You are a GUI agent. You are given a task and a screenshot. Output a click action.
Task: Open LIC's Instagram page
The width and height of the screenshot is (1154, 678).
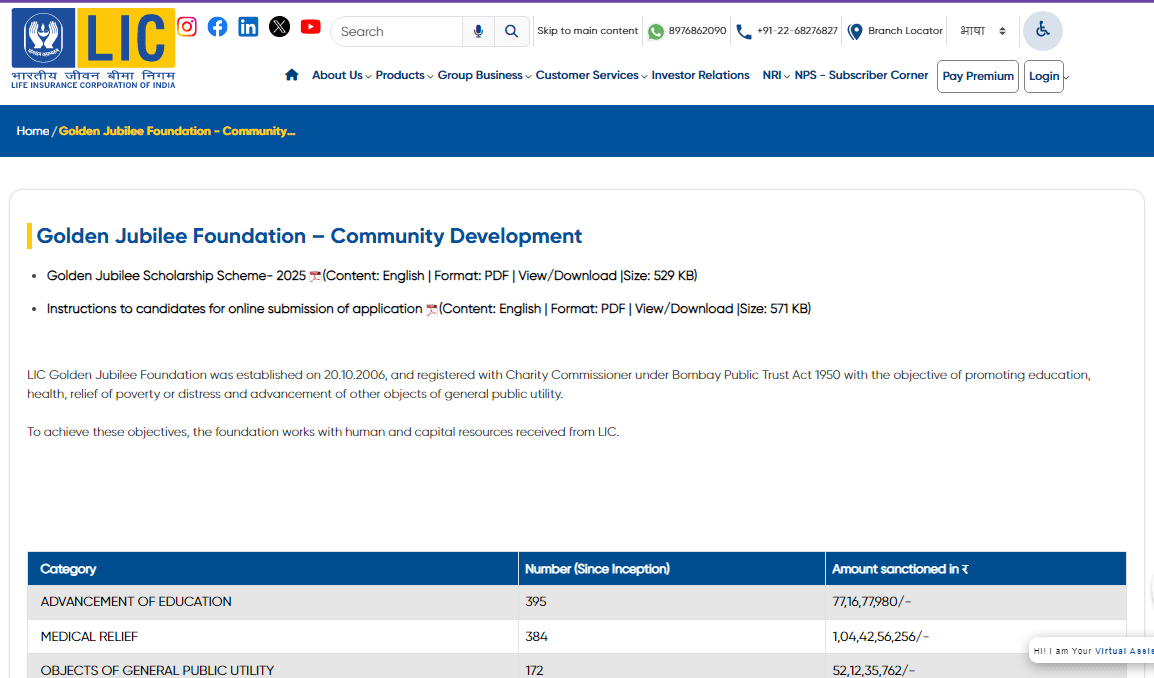point(187,27)
